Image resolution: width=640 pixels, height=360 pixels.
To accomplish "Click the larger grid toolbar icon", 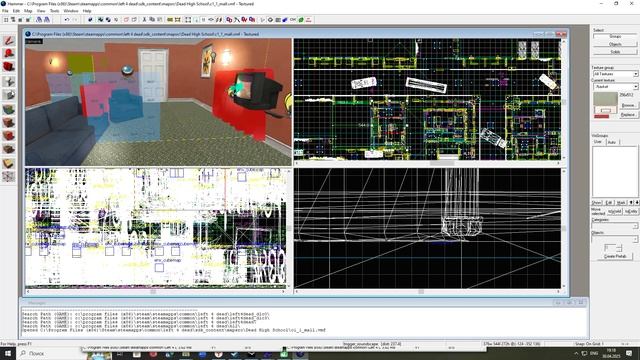I will [28, 20].
